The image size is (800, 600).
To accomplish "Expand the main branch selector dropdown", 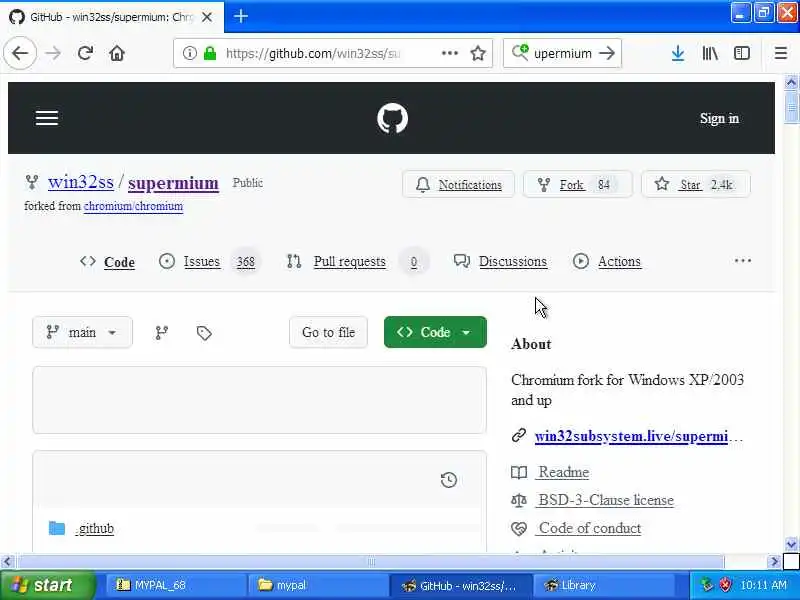I will coord(82,332).
